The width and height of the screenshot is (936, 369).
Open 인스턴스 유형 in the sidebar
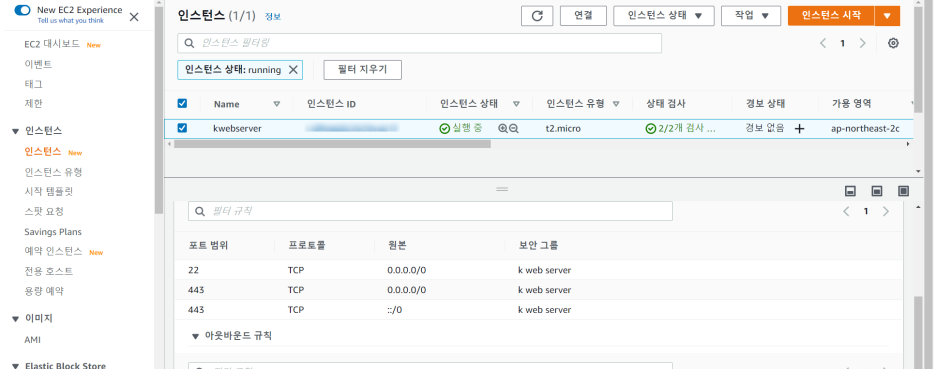pyautogui.click(x=53, y=172)
